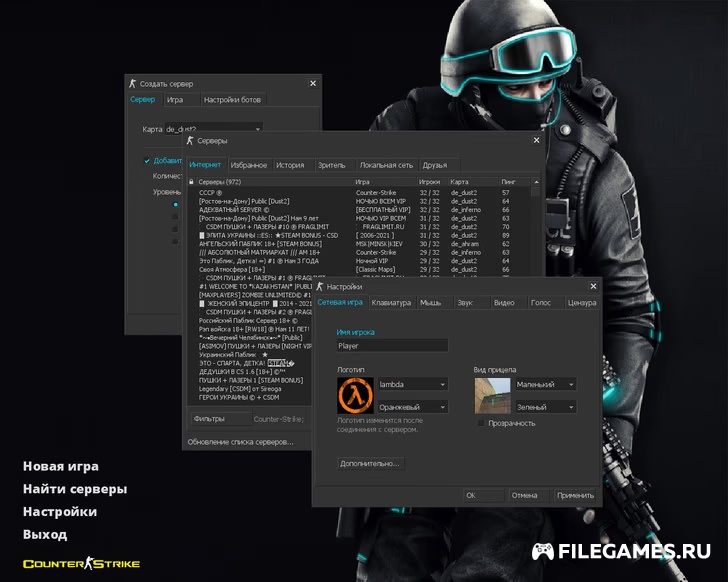Toggle the Прозрачность checkbox
The height and width of the screenshot is (582, 728).
pyautogui.click(x=481, y=423)
